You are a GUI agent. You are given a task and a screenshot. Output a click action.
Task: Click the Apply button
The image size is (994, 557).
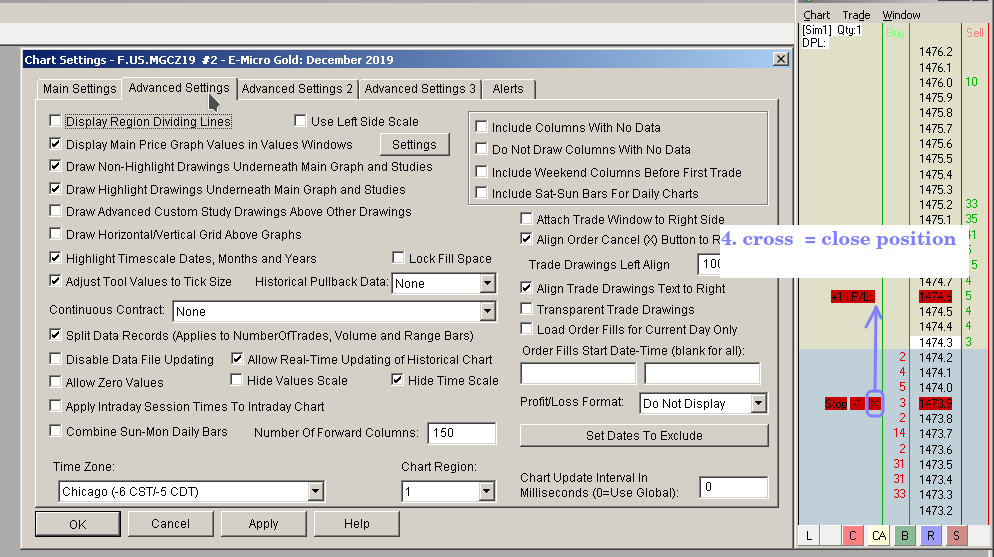tap(263, 524)
